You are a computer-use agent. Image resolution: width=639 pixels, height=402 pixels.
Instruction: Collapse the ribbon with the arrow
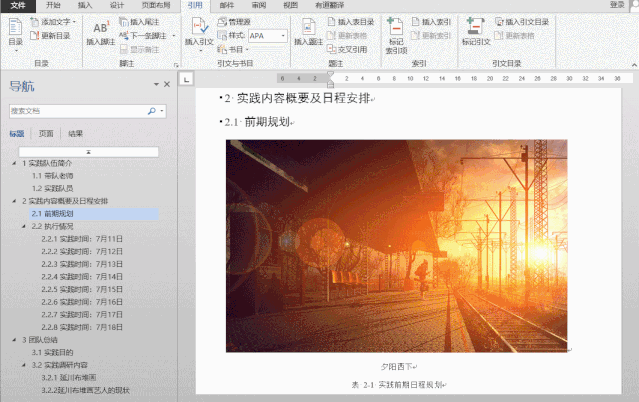coord(634,65)
